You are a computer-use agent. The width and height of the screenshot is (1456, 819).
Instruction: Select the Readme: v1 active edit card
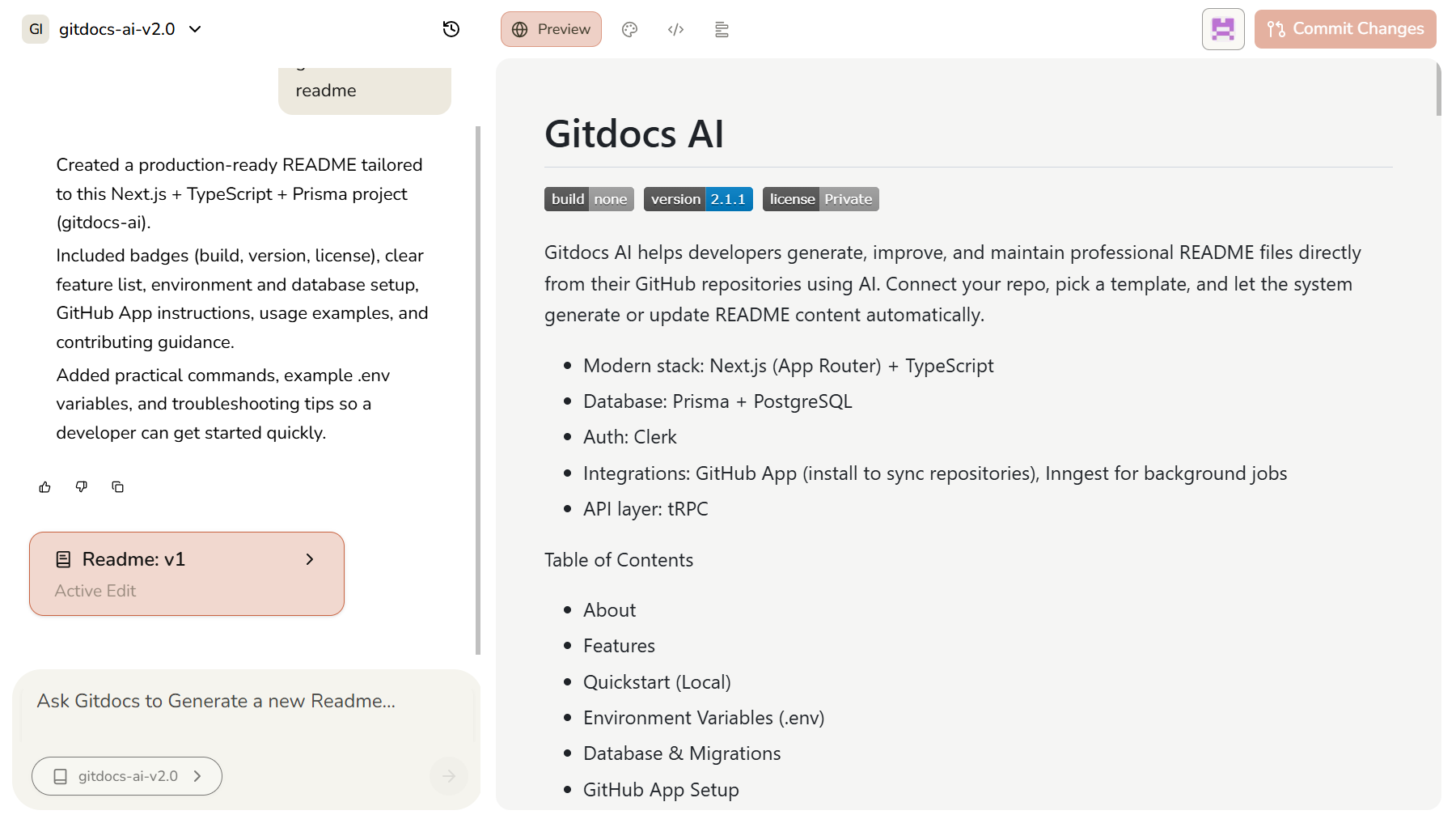pos(186,573)
